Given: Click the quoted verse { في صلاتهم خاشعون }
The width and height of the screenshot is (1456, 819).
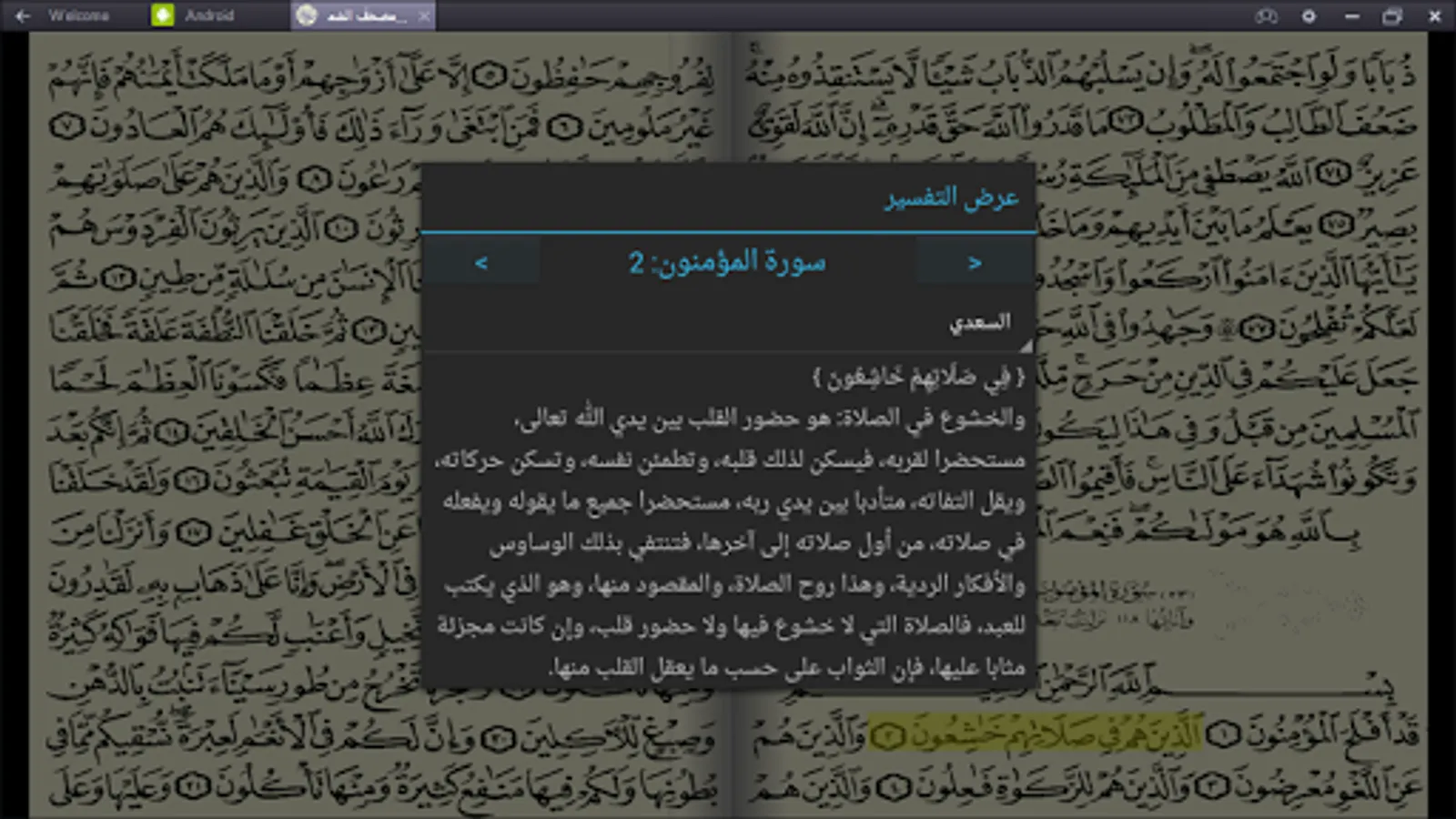Looking at the screenshot, I should (919, 379).
